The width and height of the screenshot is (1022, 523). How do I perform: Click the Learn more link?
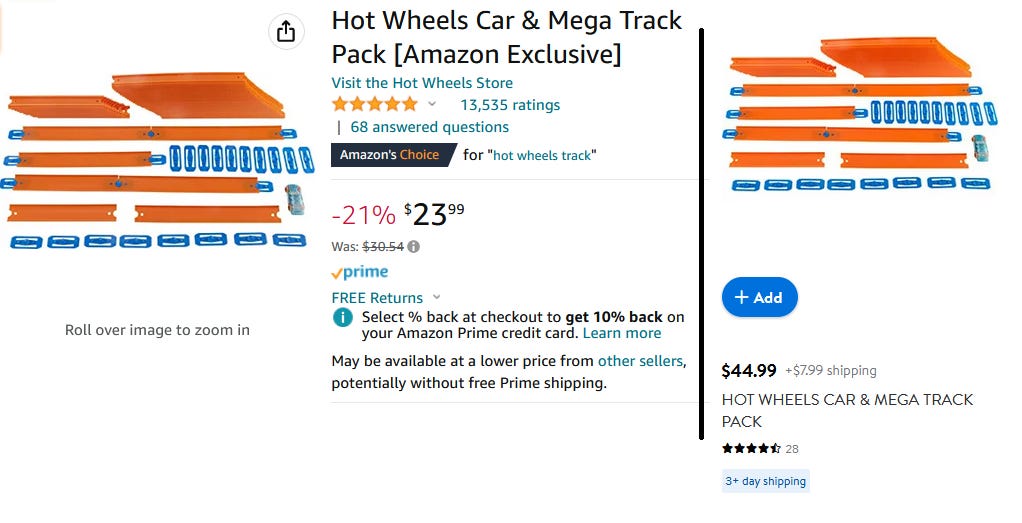point(622,333)
